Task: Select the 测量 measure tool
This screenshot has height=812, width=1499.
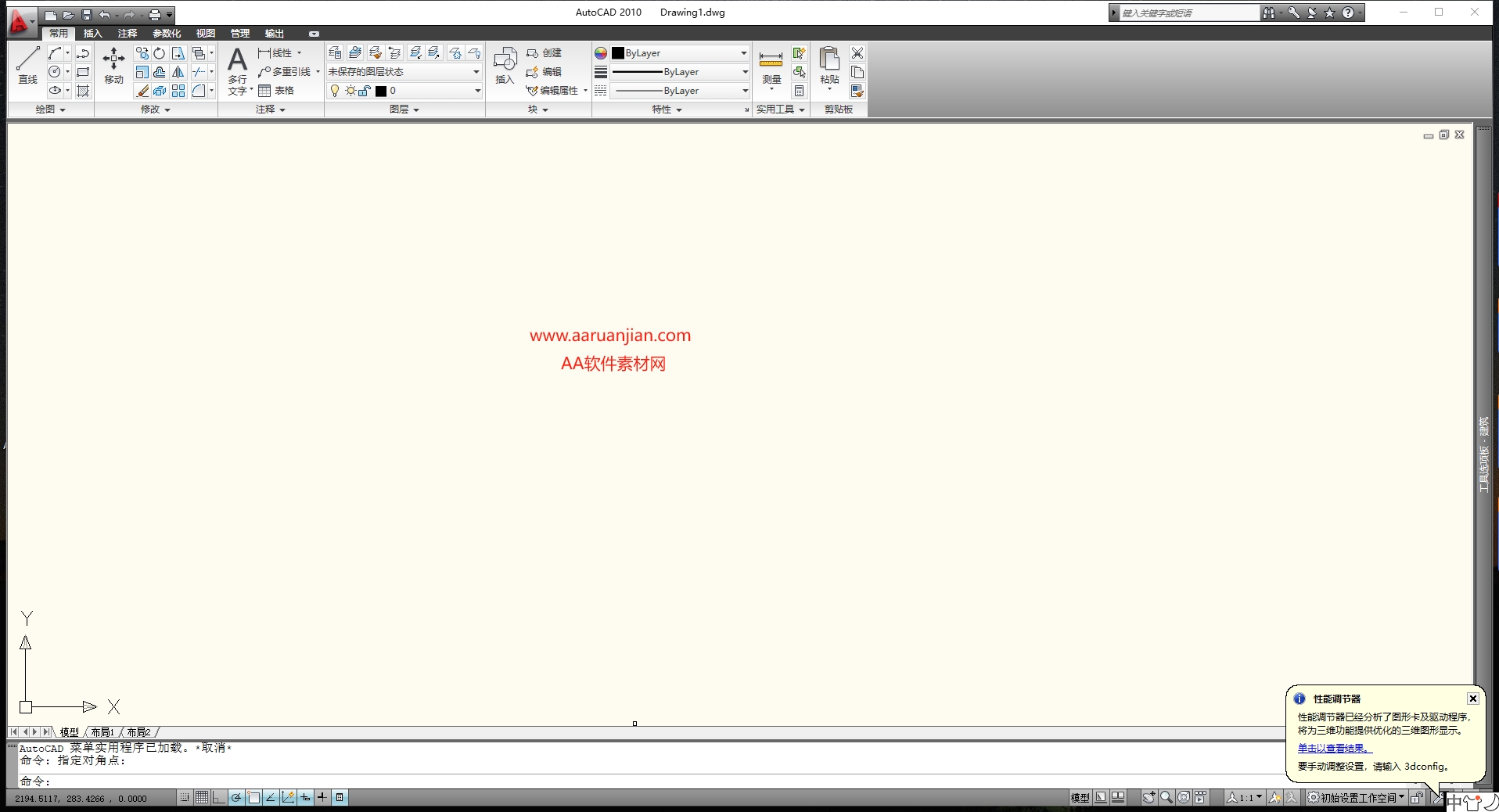Action: coord(771,64)
